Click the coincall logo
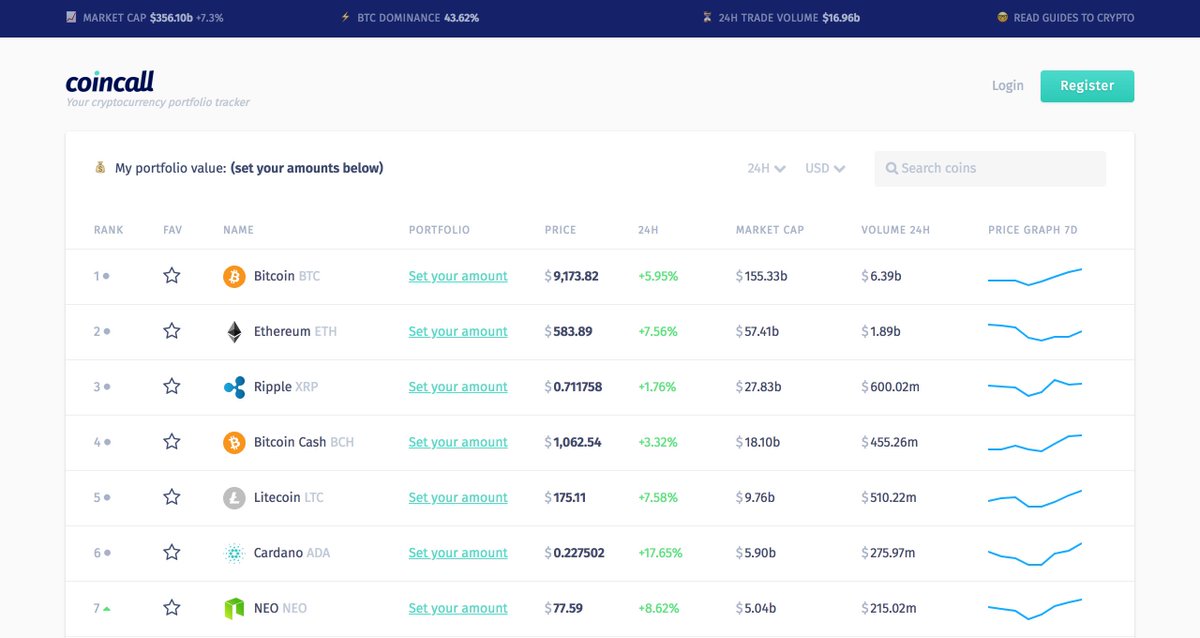The width and height of the screenshot is (1200, 638). [110, 82]
